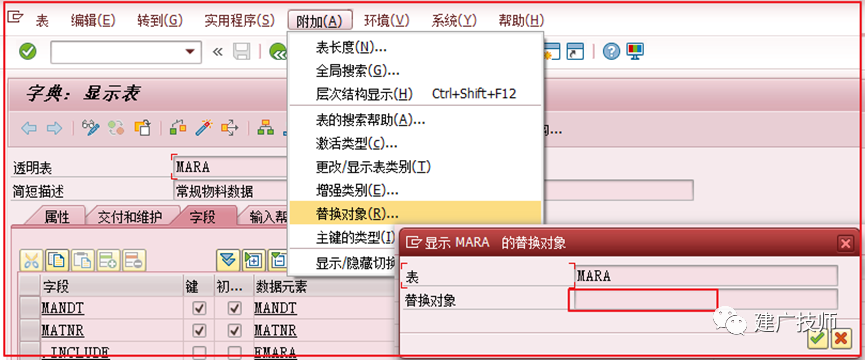The image size is (865, 360).
Task: Open the 转到(G) menu
Action: coord(159,21)
